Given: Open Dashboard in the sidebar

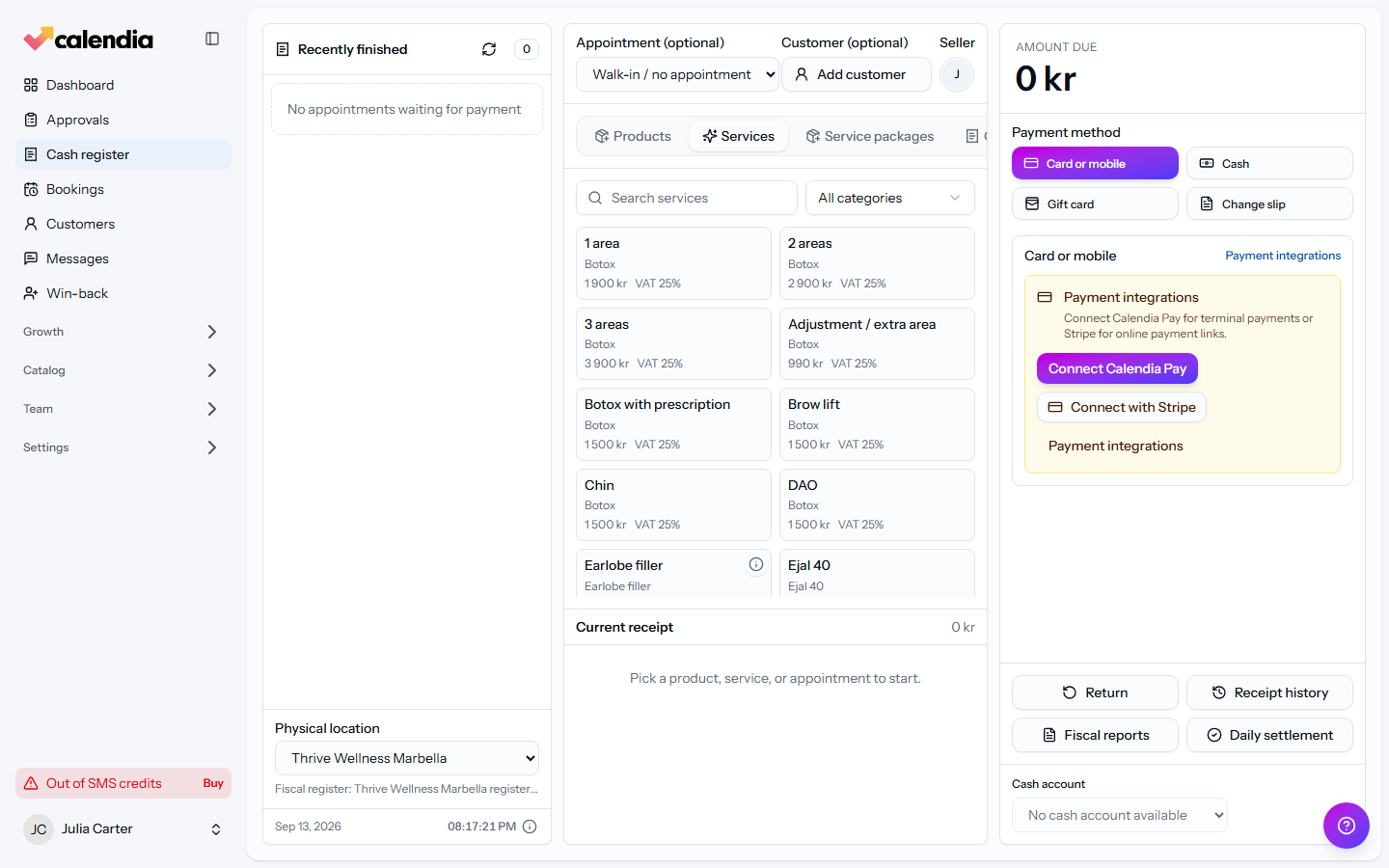Looking at the screenshot, I should point(123,85).
